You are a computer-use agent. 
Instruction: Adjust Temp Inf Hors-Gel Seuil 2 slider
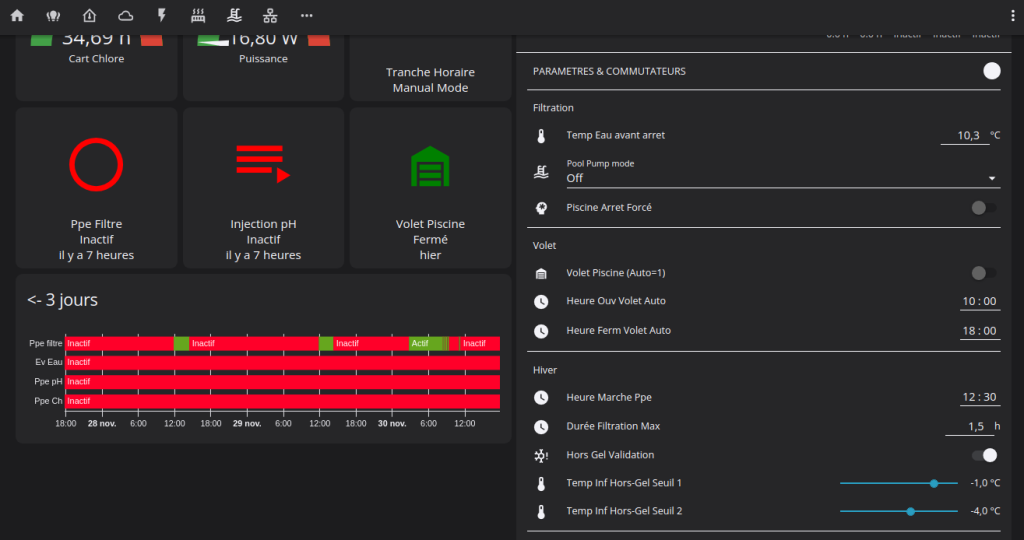click(899, 511)
